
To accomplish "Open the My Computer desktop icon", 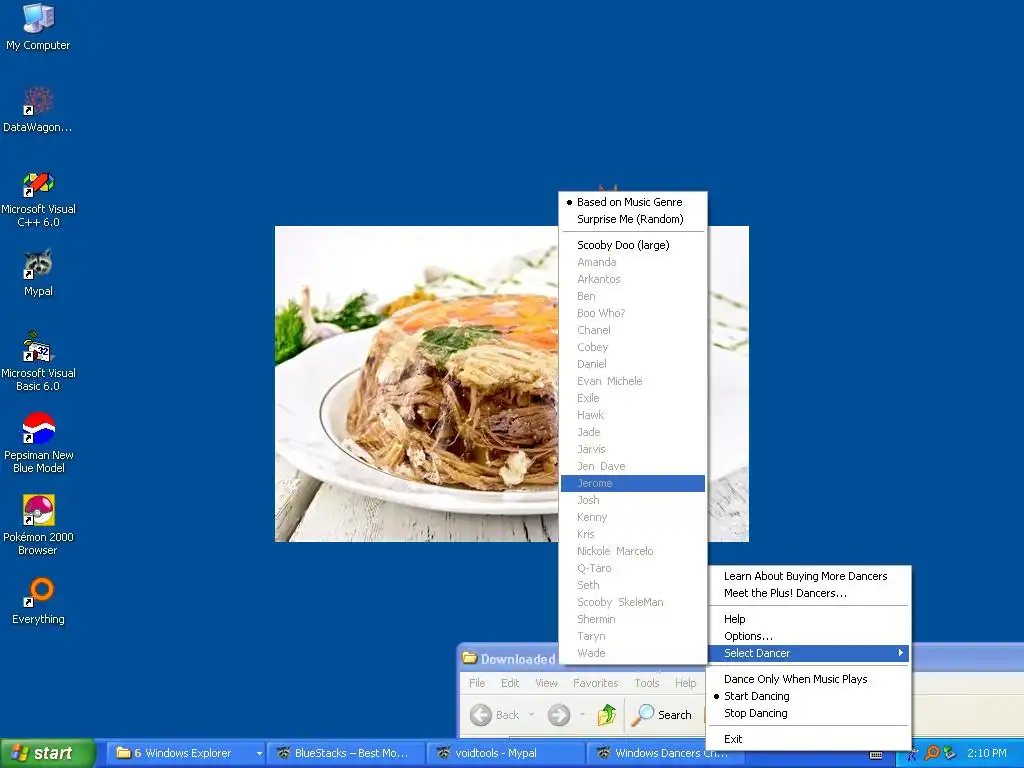I will tap(38, 26).
